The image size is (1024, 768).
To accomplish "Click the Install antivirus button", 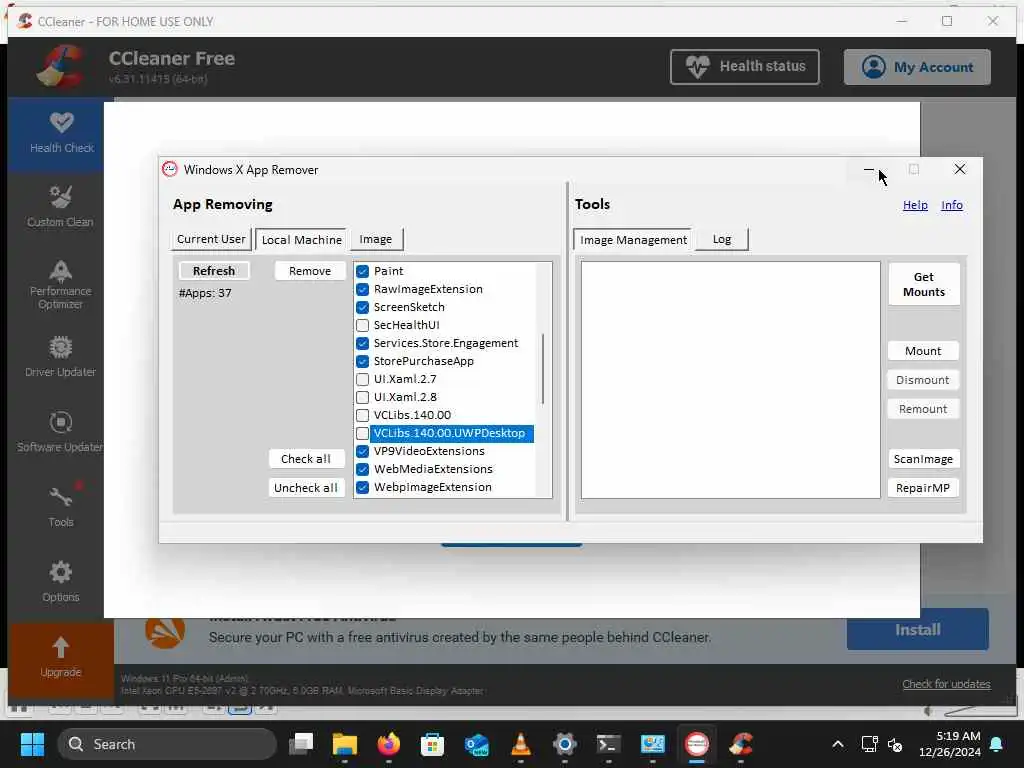I will click(918, 630).
